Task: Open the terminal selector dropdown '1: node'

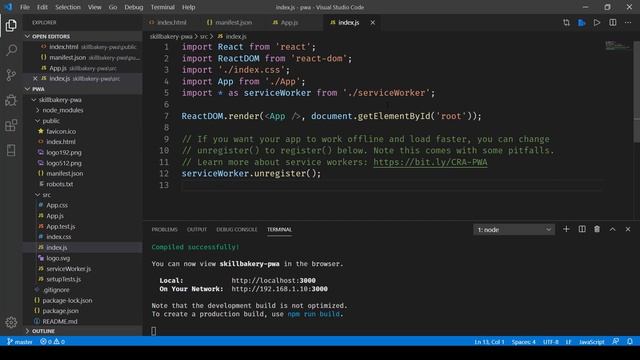Action: (x=514, y=230)
